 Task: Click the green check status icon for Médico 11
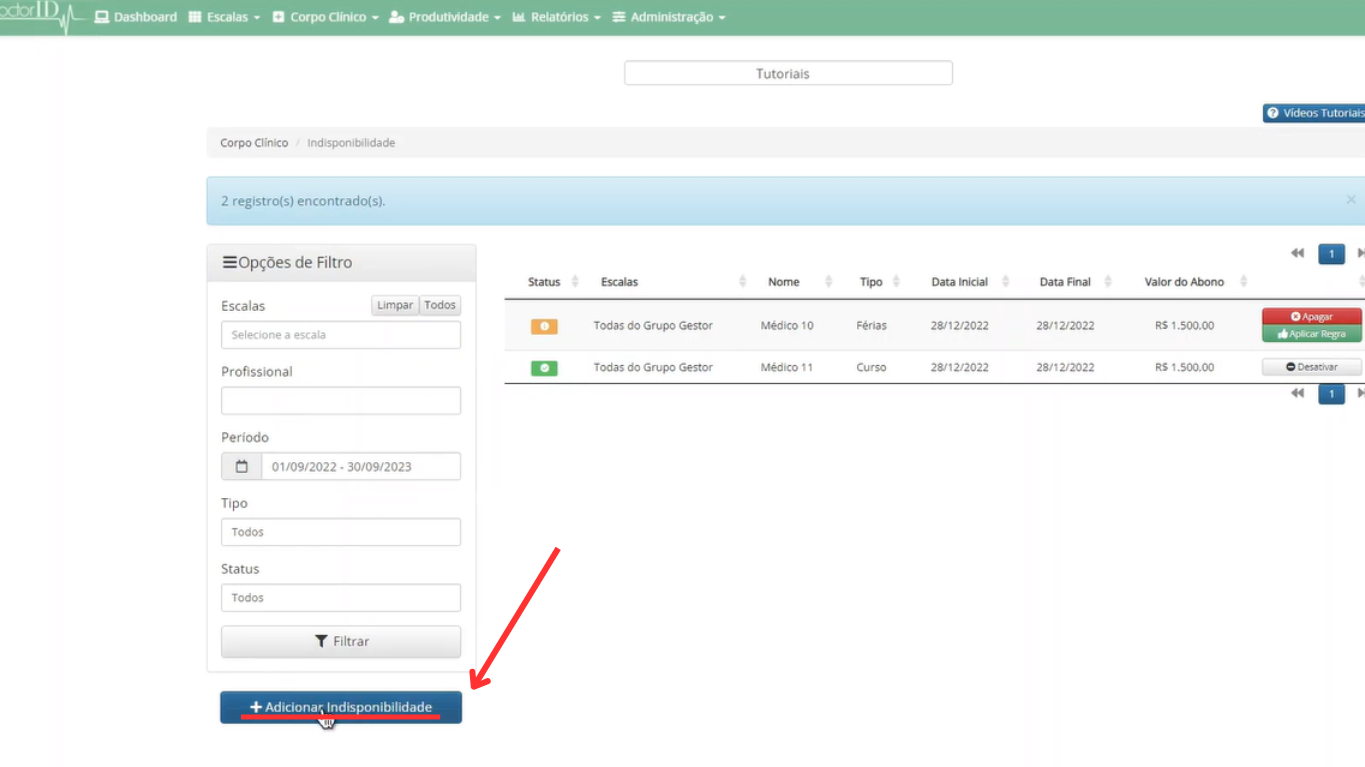(544, 368)
